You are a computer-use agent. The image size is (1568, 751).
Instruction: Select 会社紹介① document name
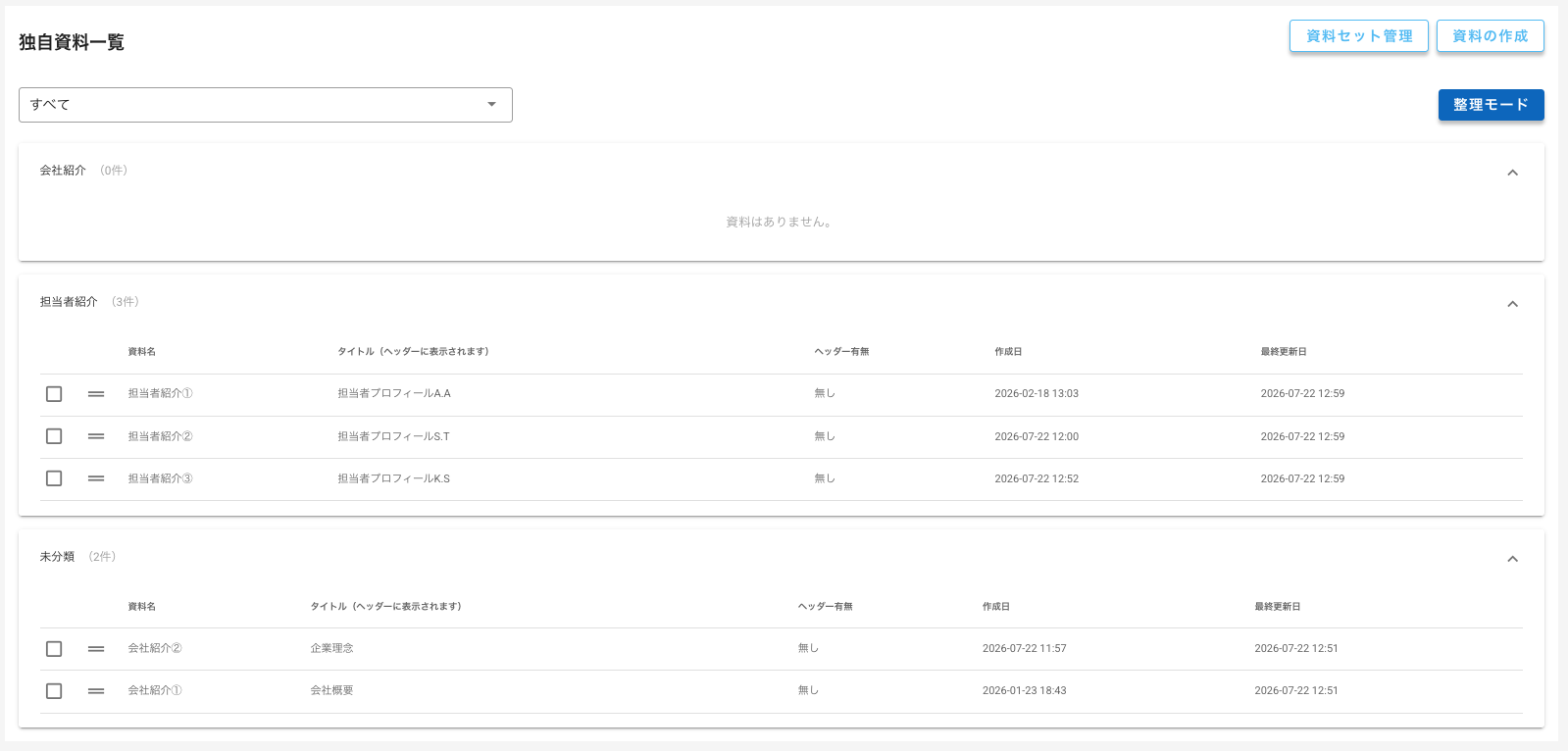tap(155, 691)
